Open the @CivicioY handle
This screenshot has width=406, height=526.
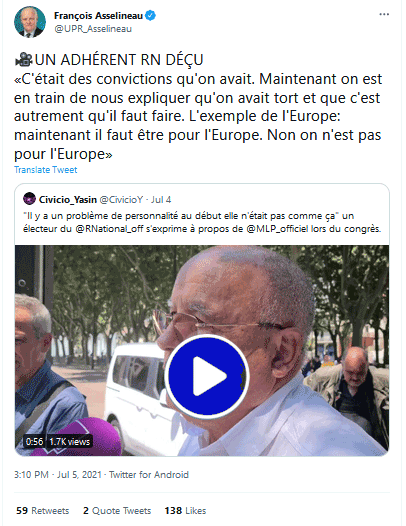tap(121, 200)
